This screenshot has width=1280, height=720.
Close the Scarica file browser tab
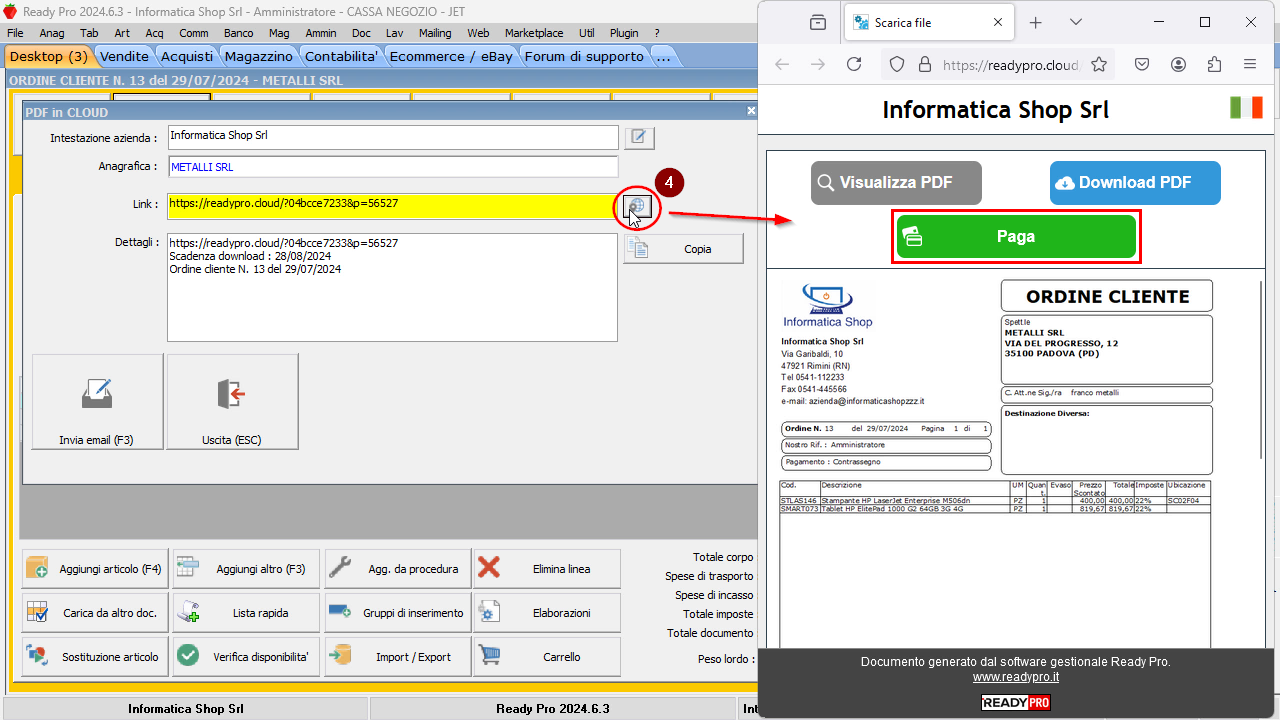(x=998, y=22)
